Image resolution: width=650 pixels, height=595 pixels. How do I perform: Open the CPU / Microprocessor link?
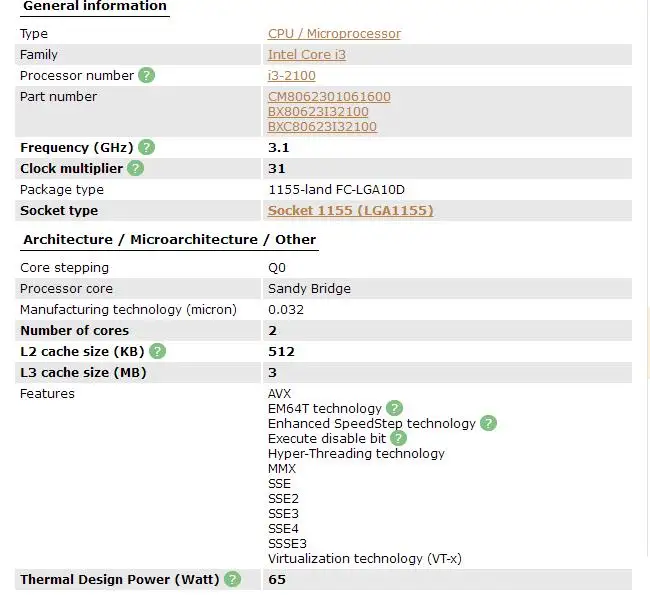coord(334,34)
